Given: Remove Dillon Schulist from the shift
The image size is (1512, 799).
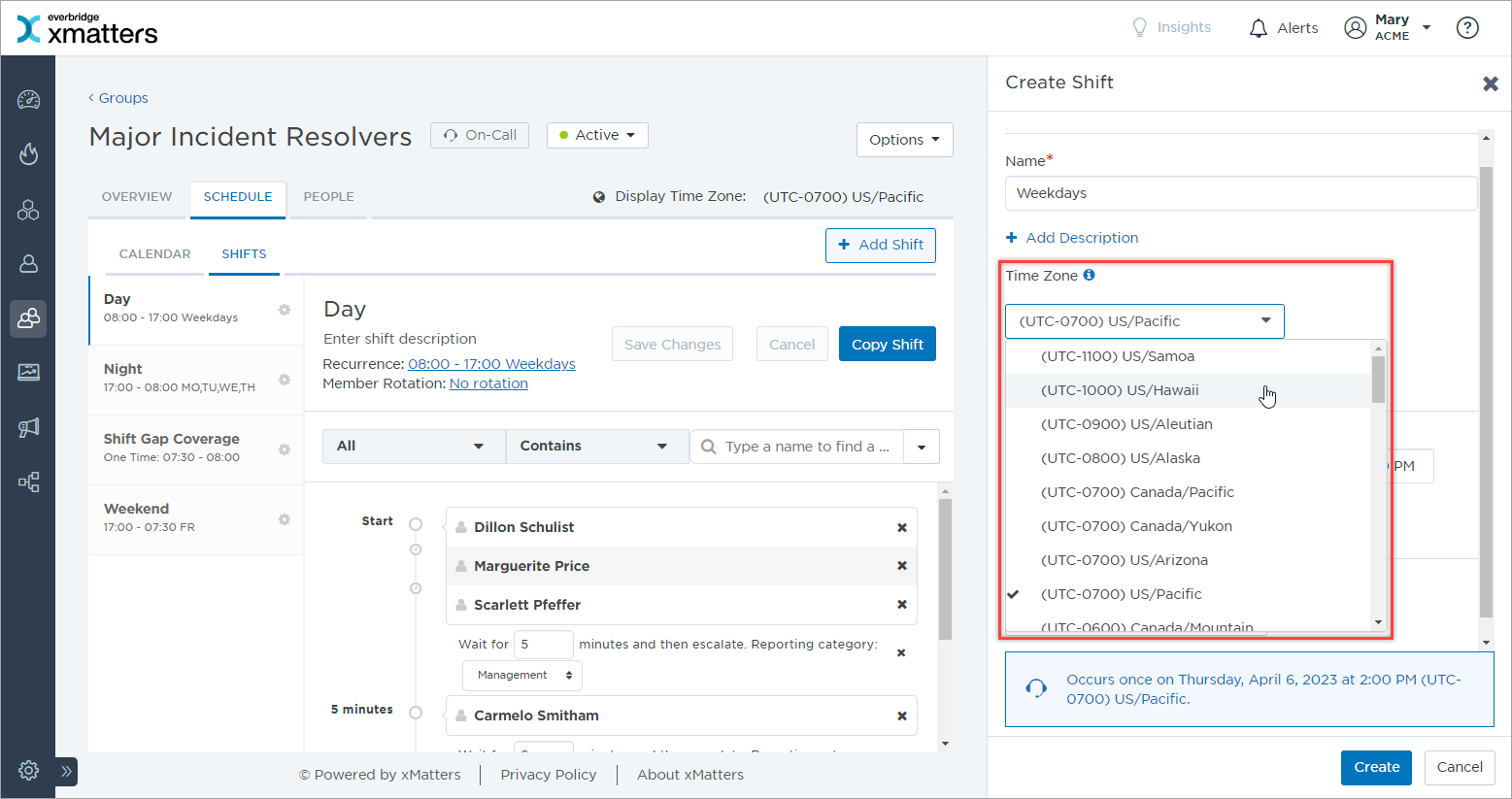Looking at the screenshot, I should pos(902,527).
